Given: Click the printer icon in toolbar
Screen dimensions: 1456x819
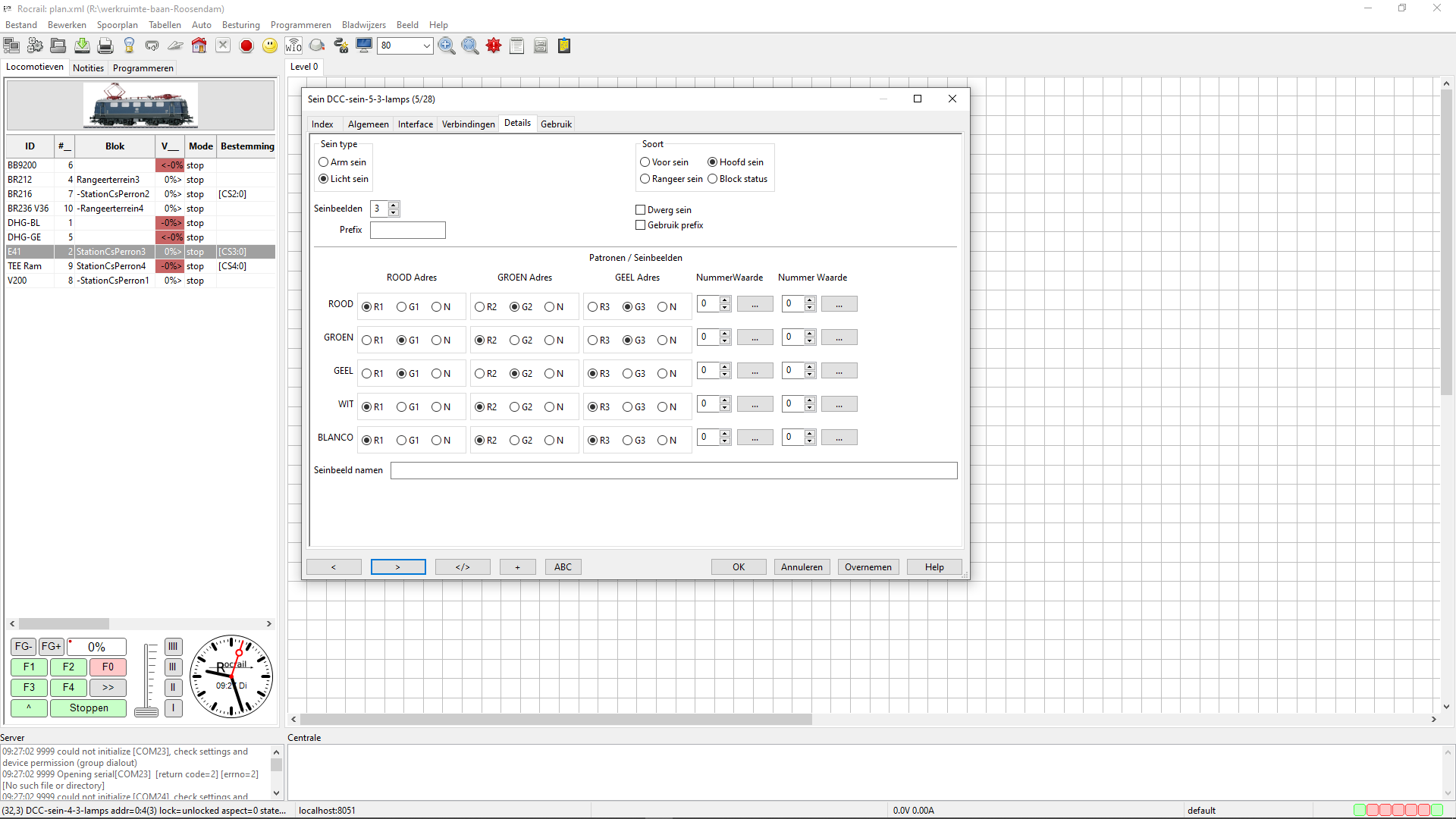Looking at the screenshot, I should tap(105, 46).
